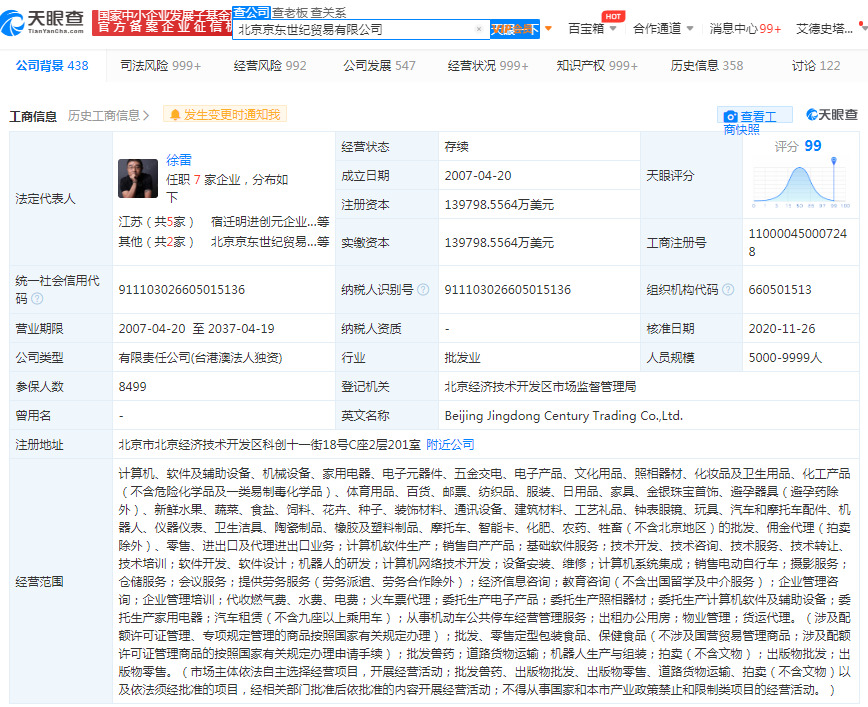Click unified credit code 91110302660501513​6 in left column
Screen dimensions: 868x707
[x=182, y=290]
